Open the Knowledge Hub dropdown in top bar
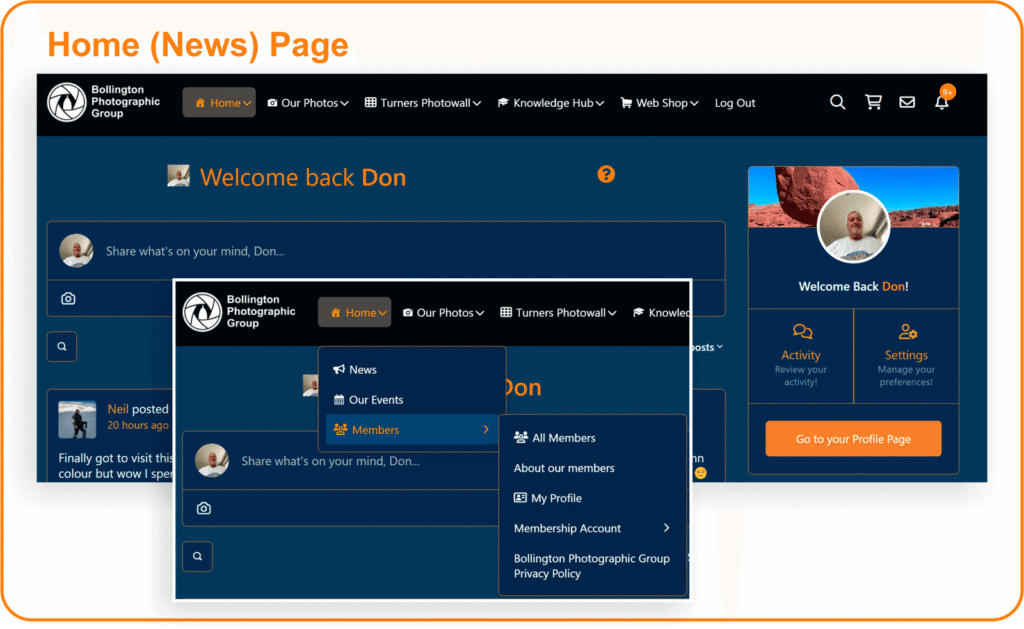The height and width of the screenshot is (629, 1024). click(552, 103)
